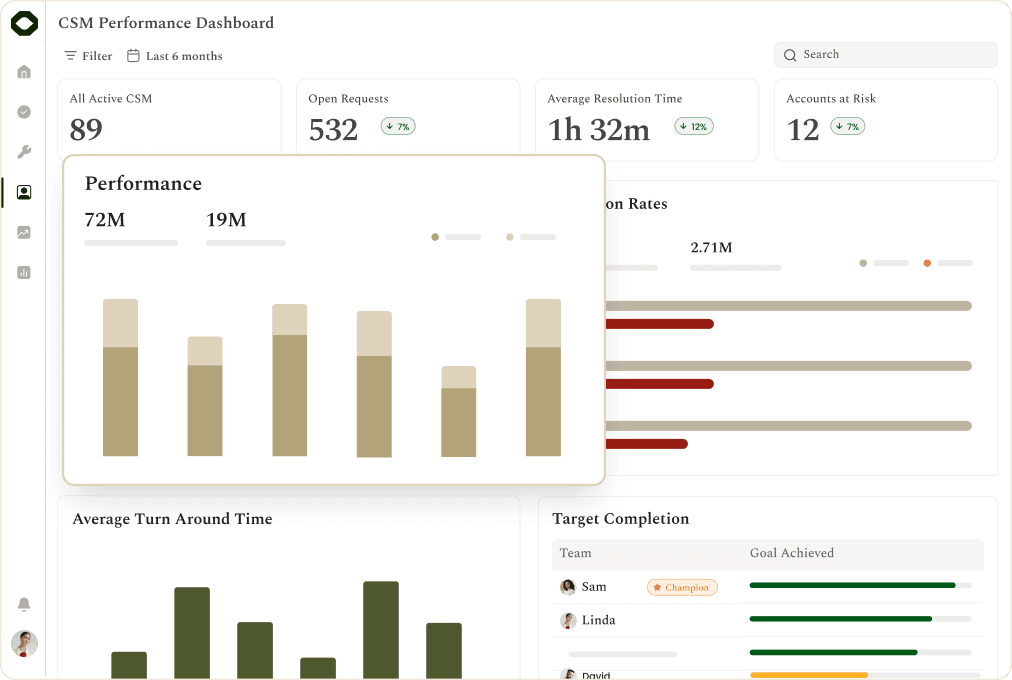Select Linda's row in Target Completion
Screen dimensions: 1012x680
pos(767,620)
